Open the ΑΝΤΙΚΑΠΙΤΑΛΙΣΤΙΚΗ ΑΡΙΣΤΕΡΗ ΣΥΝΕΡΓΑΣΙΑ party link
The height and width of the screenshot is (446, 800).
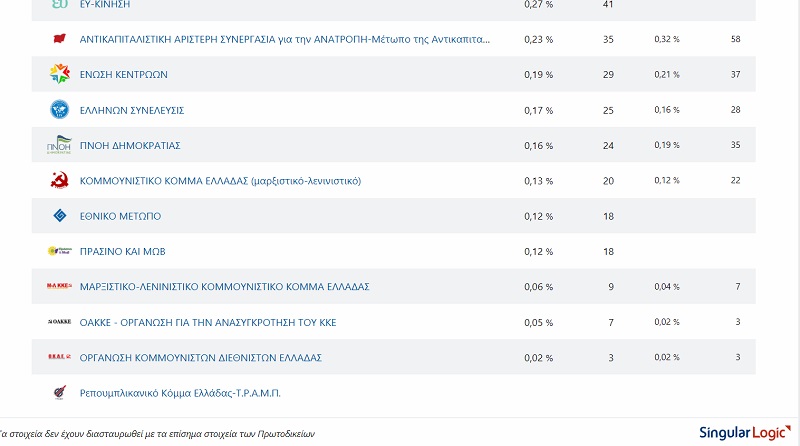[x=285, y=39]
